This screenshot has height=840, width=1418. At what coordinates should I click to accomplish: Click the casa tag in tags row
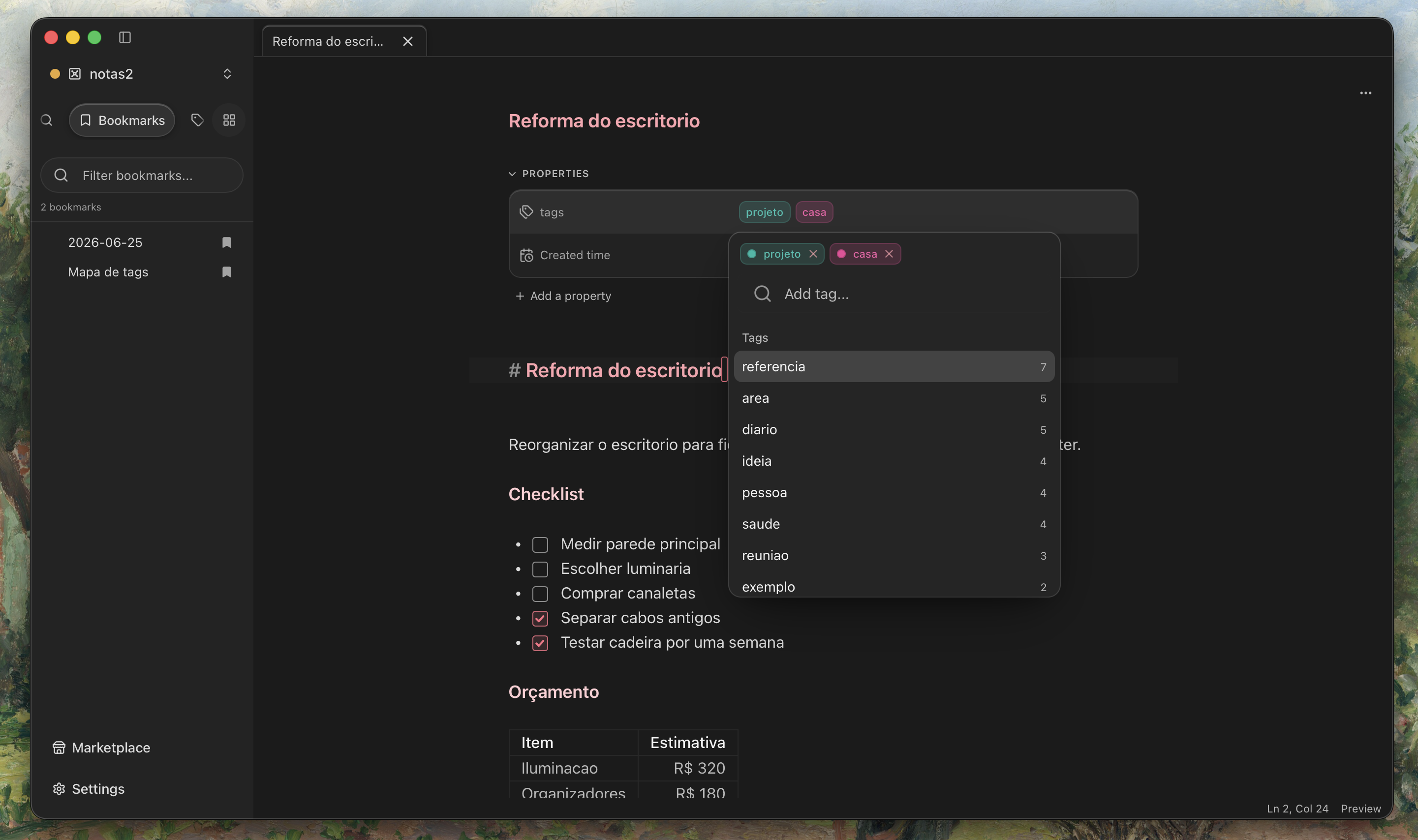coord(814,211)
